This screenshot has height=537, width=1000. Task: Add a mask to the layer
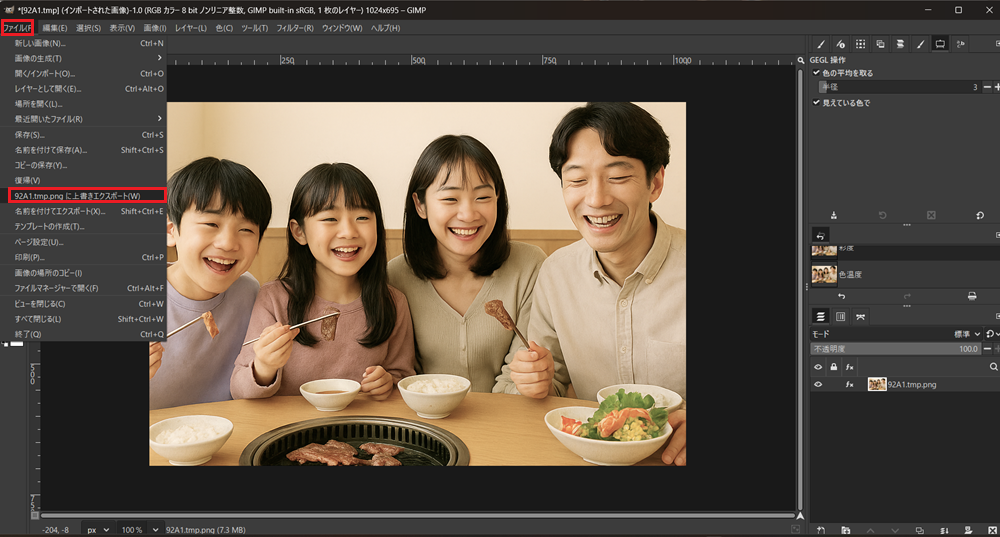(968, 530)
